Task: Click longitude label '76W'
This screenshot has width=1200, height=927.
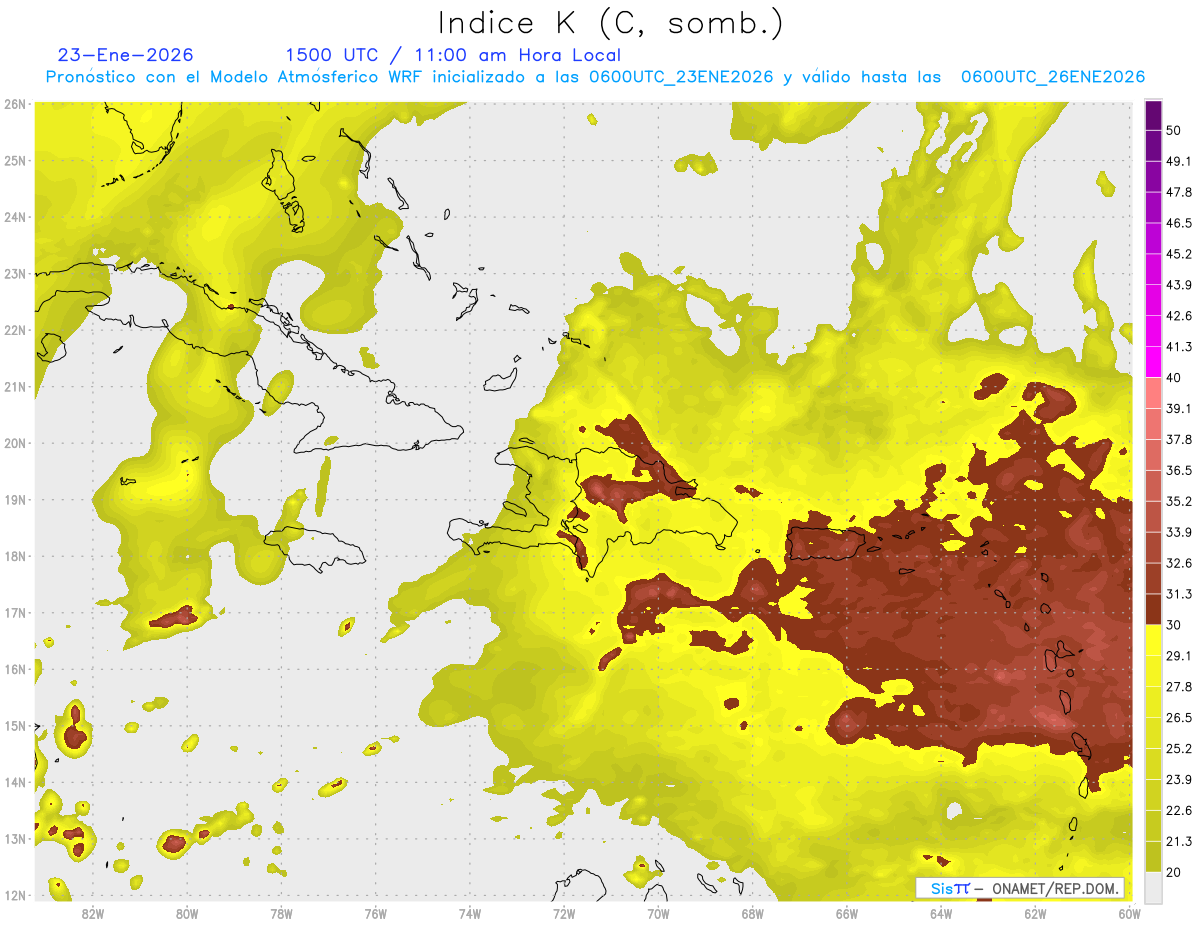Action: [375, 913]
